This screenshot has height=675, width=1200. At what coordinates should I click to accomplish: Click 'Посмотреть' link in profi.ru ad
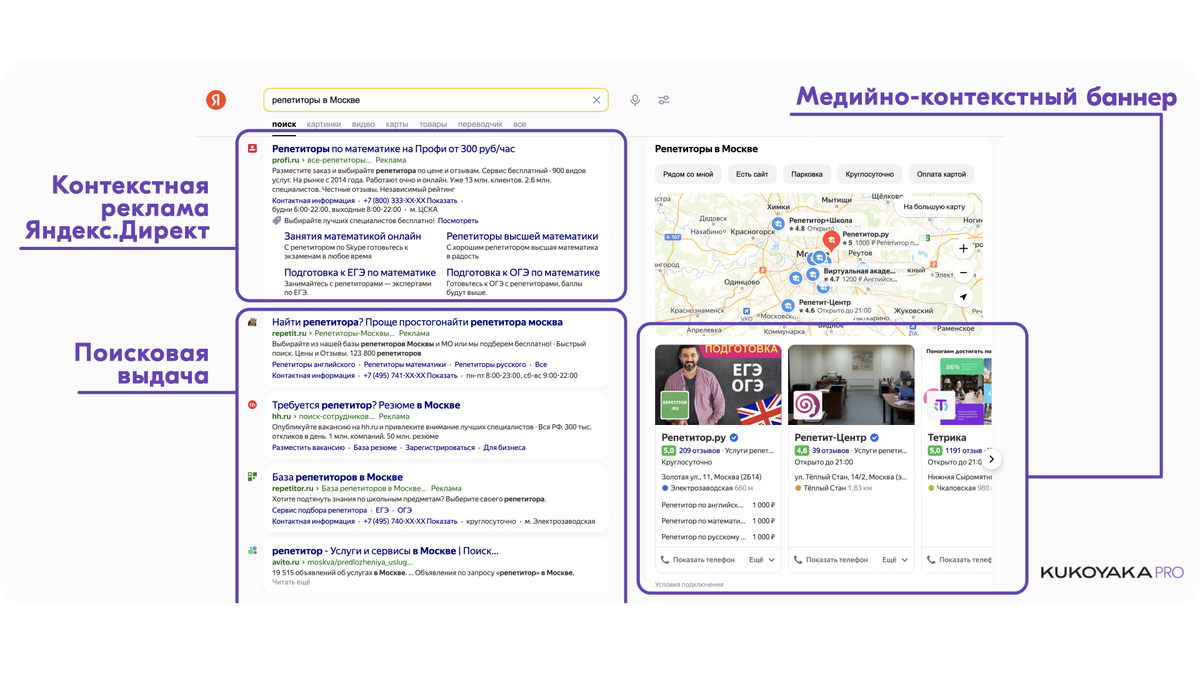coord(458,220)
